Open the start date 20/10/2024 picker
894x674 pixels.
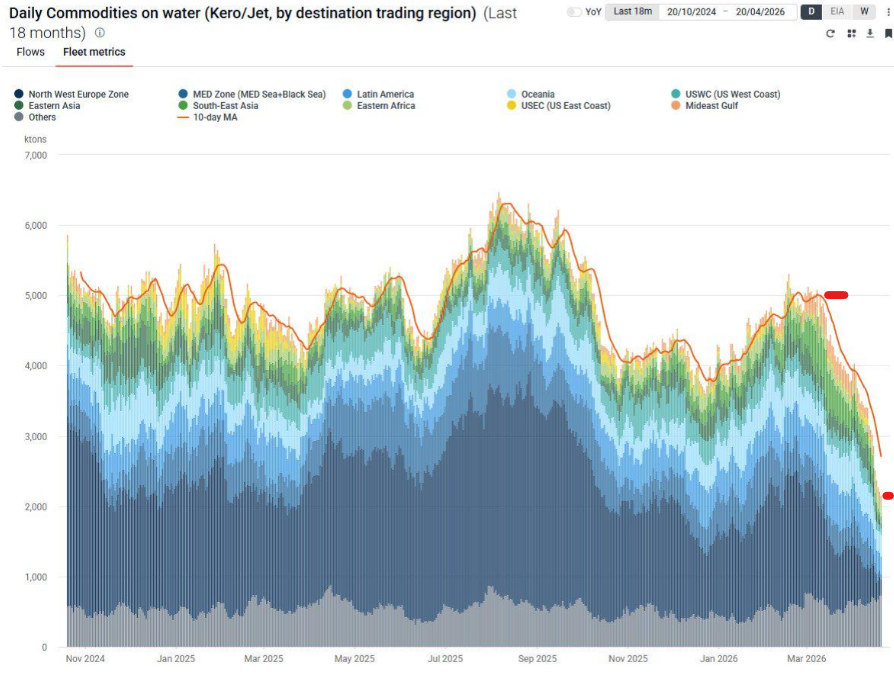pyautogui.click(x=691, y=12)
